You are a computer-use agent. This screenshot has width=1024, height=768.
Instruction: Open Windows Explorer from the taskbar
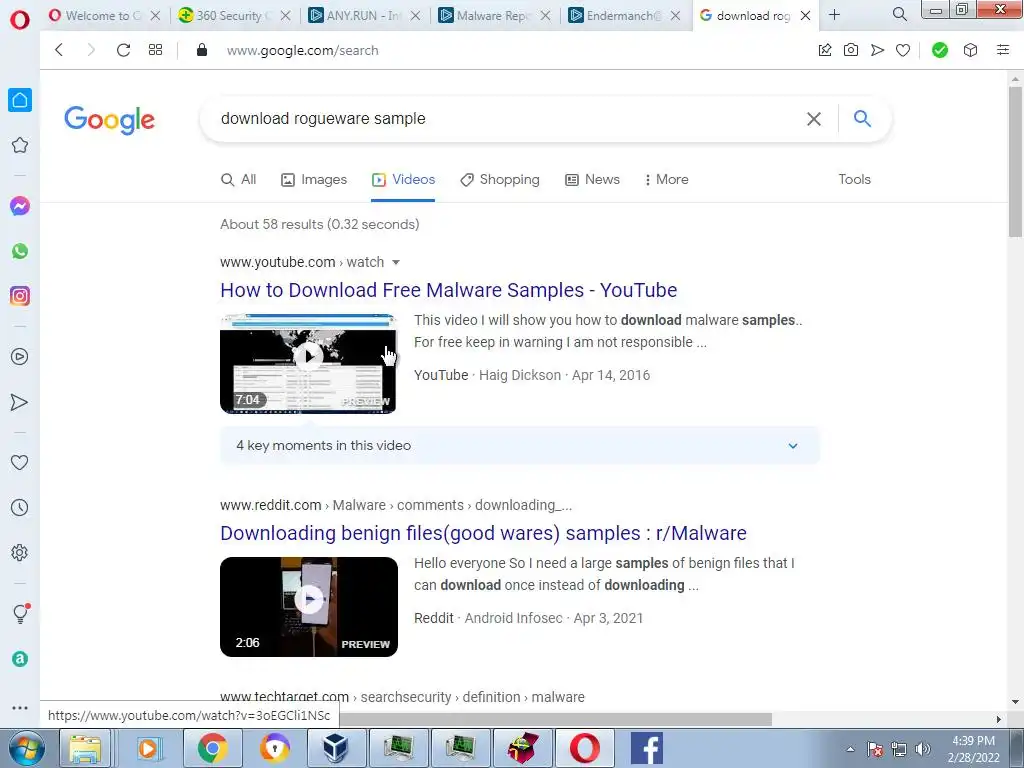86,748
